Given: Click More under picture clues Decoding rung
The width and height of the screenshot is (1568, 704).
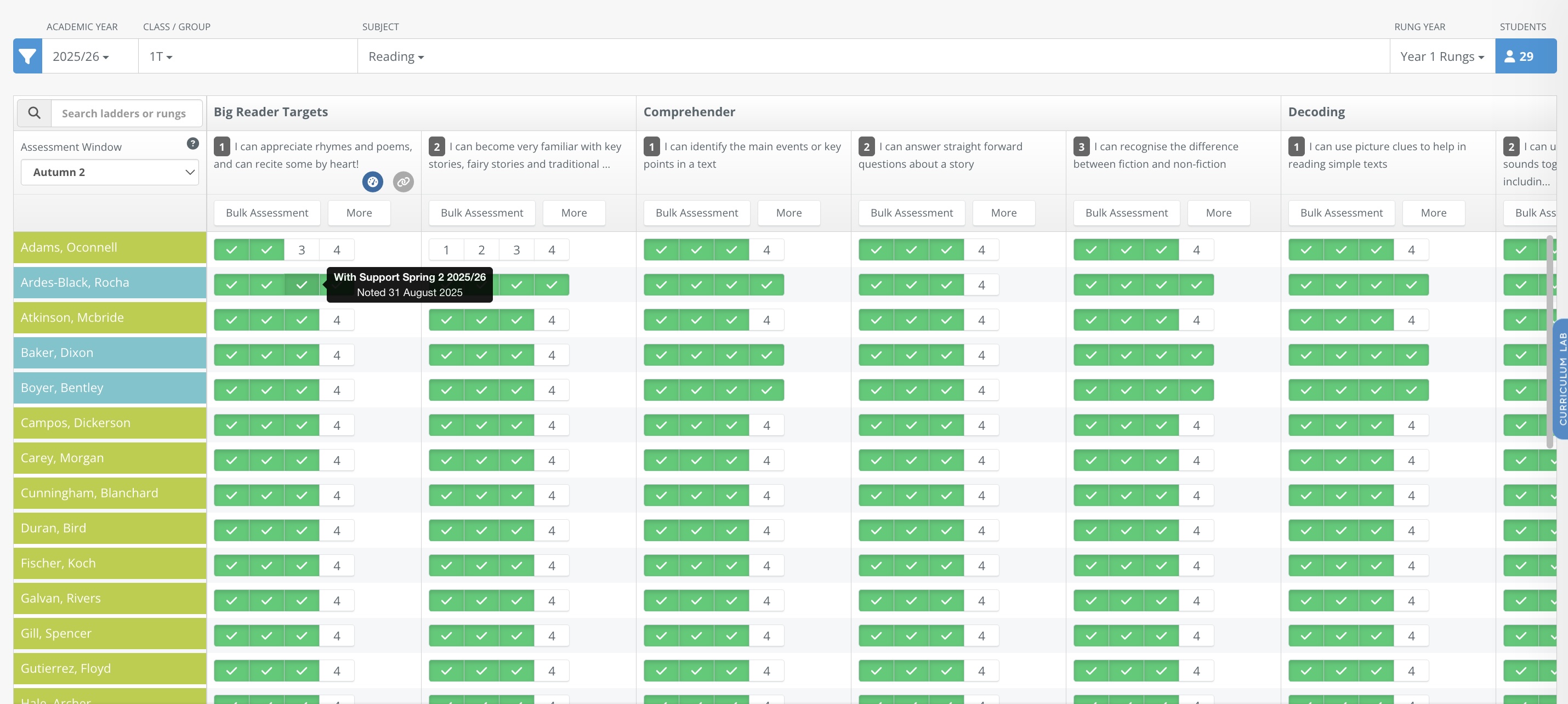Looking at the screenshot, I should [1433, 213].
